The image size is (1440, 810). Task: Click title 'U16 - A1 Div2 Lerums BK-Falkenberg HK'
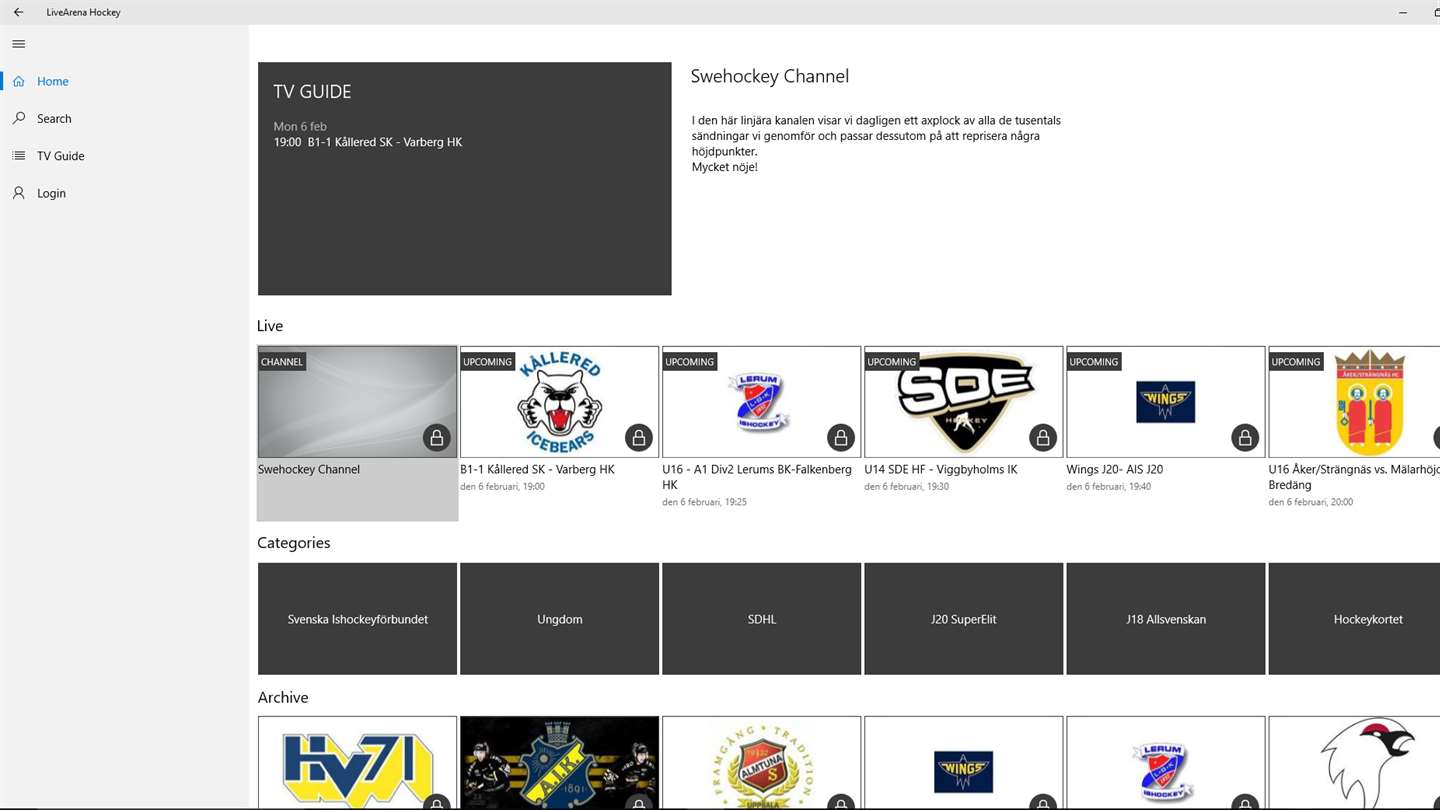pyautogui.click(x=757, y=477)
